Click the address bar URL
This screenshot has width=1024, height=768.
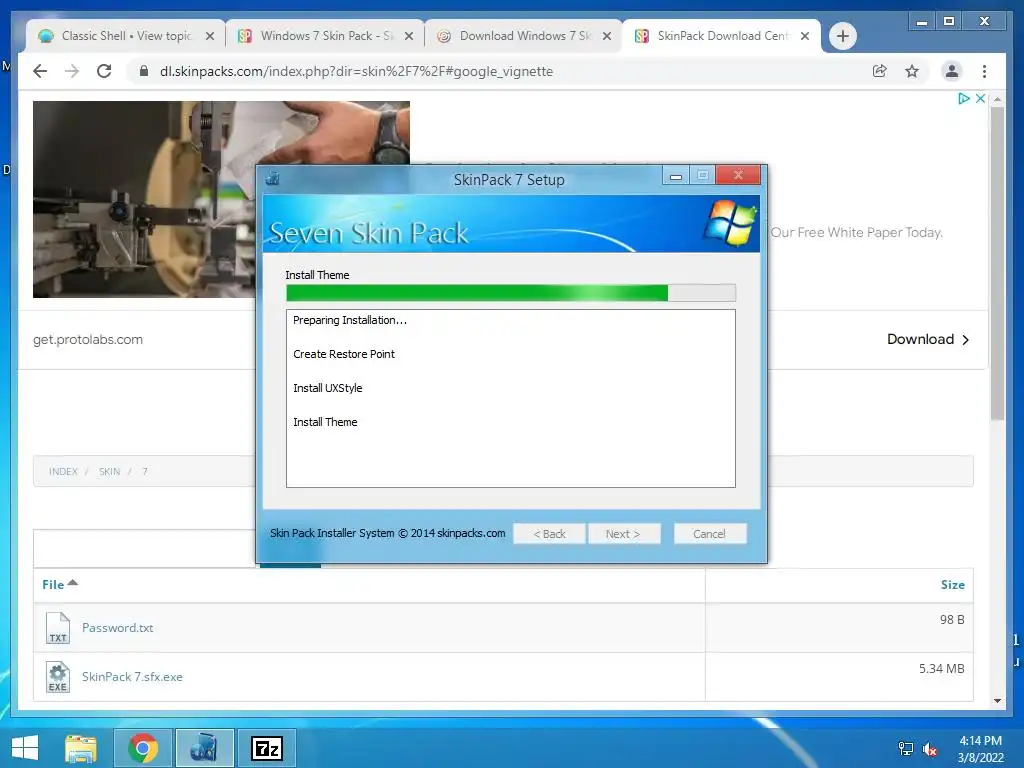click(x=356, y=71)
